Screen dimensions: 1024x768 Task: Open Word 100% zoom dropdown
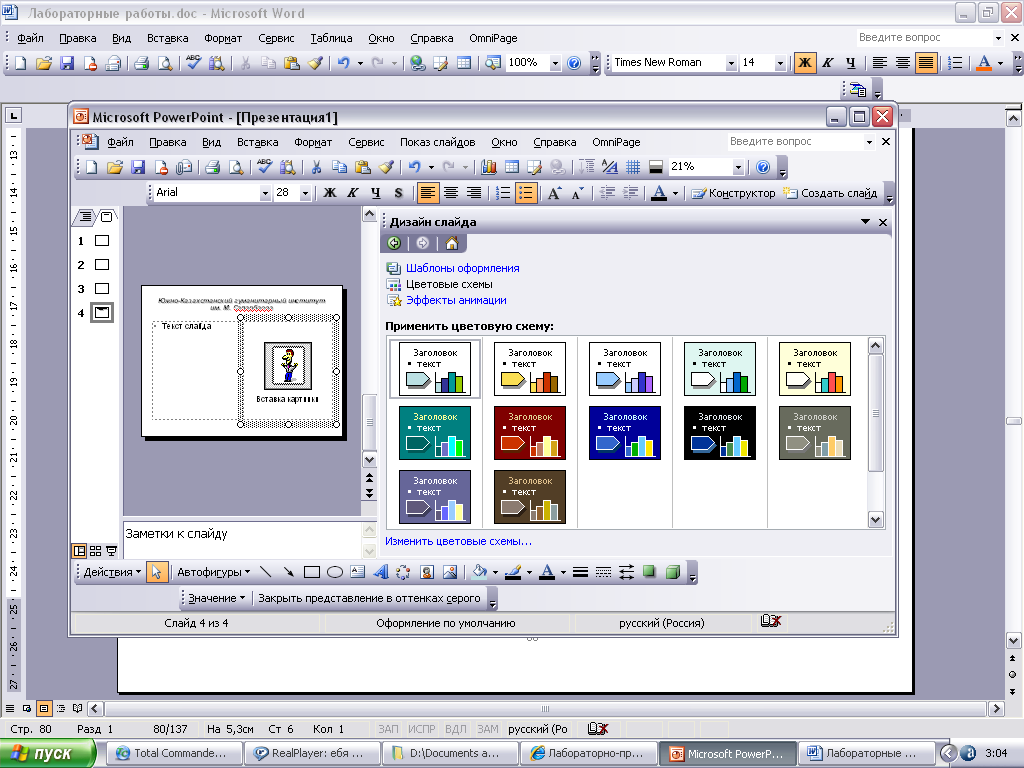pyautogui.click(x=555, y=63)
